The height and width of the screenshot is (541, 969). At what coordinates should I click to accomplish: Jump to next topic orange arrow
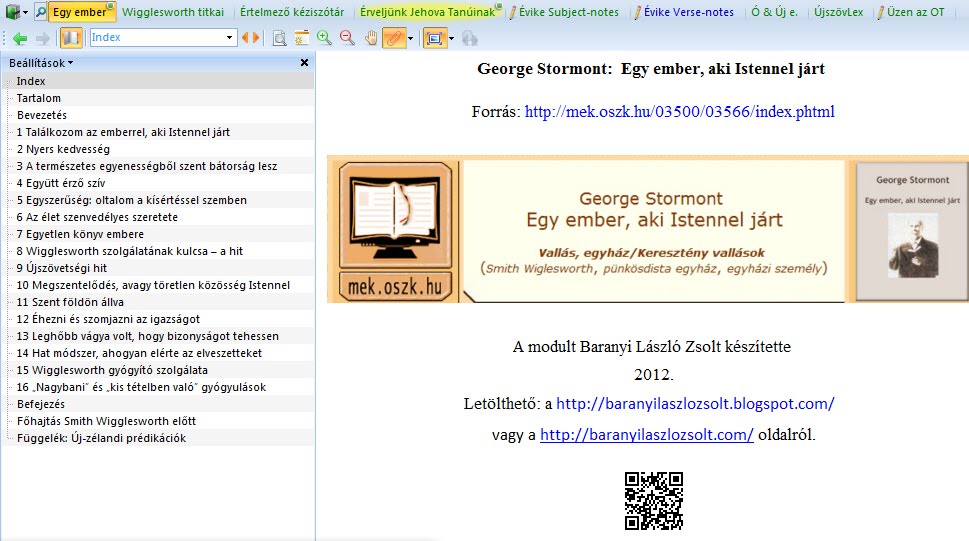(255, 38)
